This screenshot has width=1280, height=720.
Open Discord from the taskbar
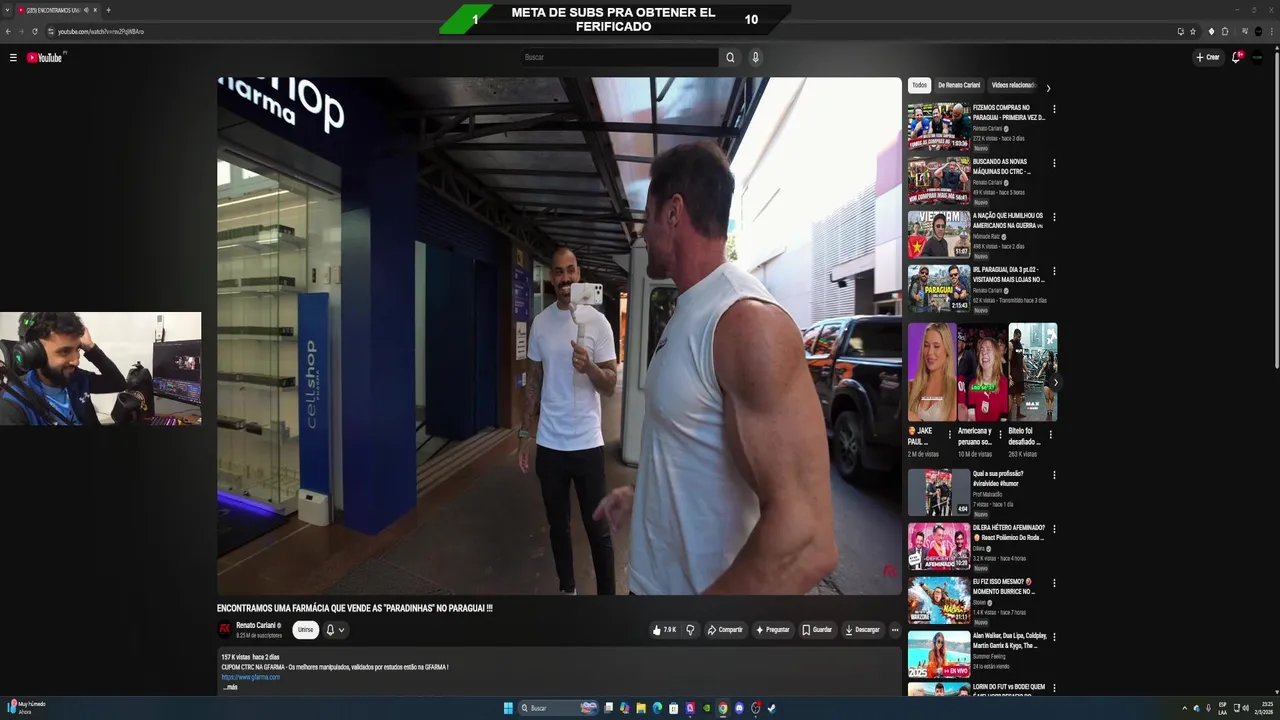(x=739, y=708)
